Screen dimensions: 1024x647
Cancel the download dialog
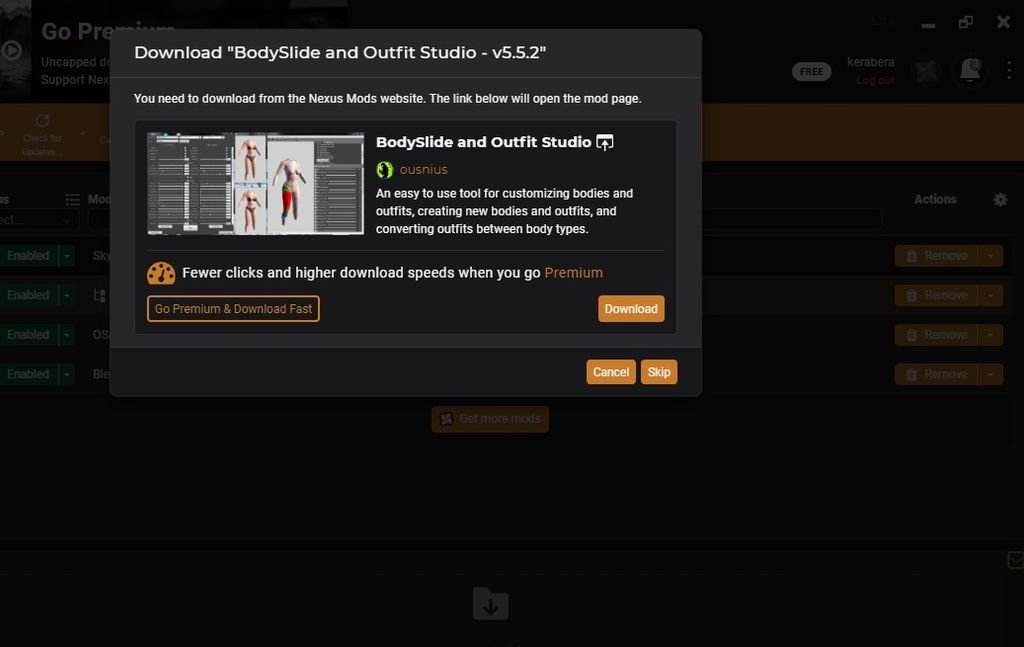coord(611,372)
